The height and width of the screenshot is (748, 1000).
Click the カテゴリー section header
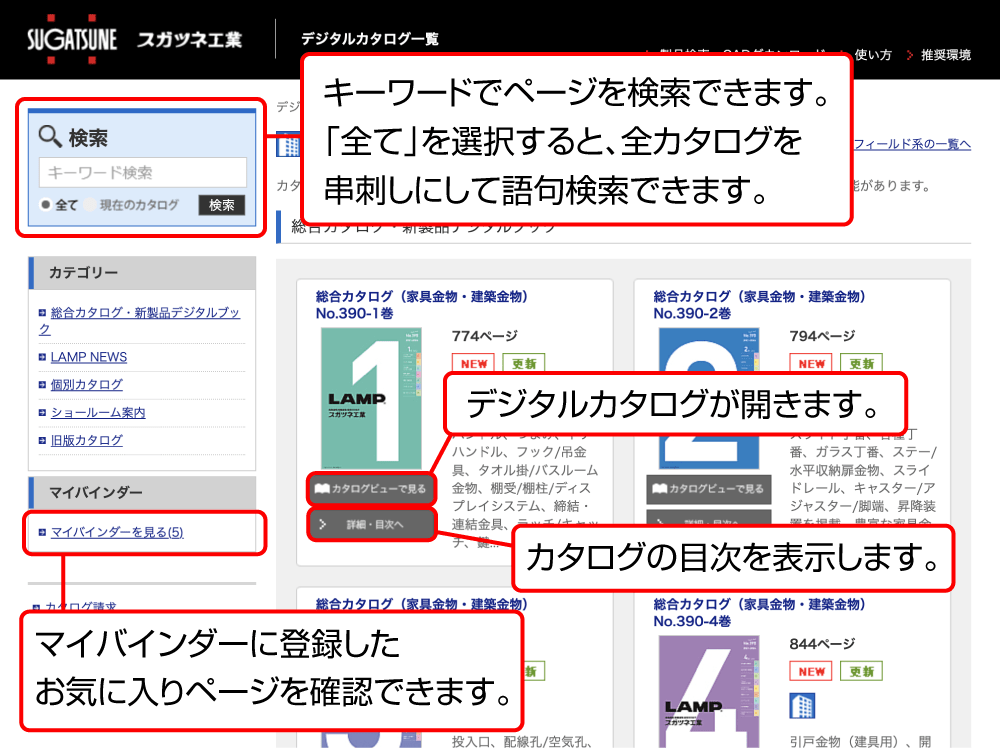coord(142,273)
